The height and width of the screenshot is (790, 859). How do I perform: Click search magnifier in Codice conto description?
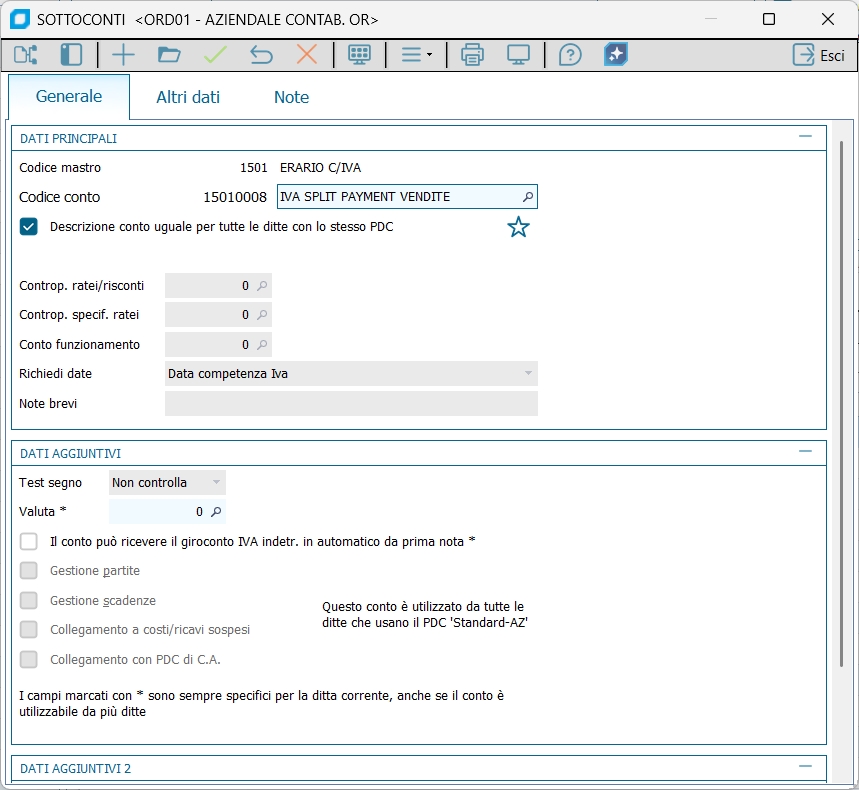tap(528, 197)
